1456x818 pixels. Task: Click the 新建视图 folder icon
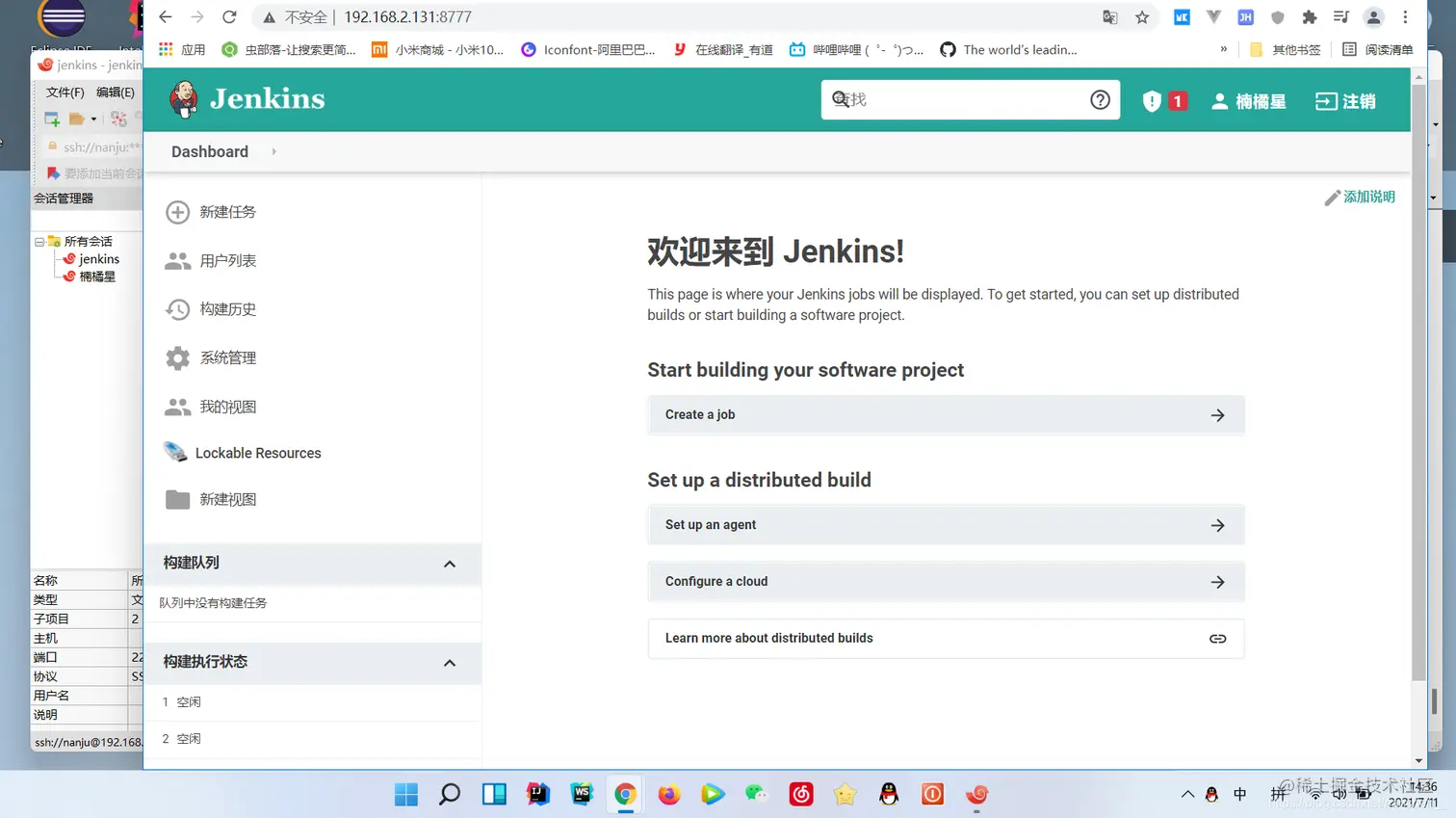click(178, 499)
